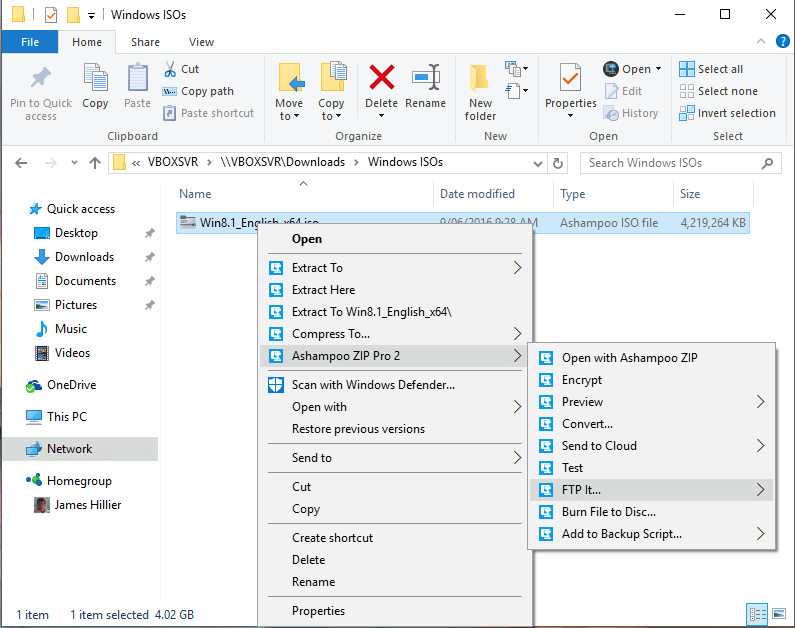
Task: Go up one folder level arrow
Action: tap(95, 163)
